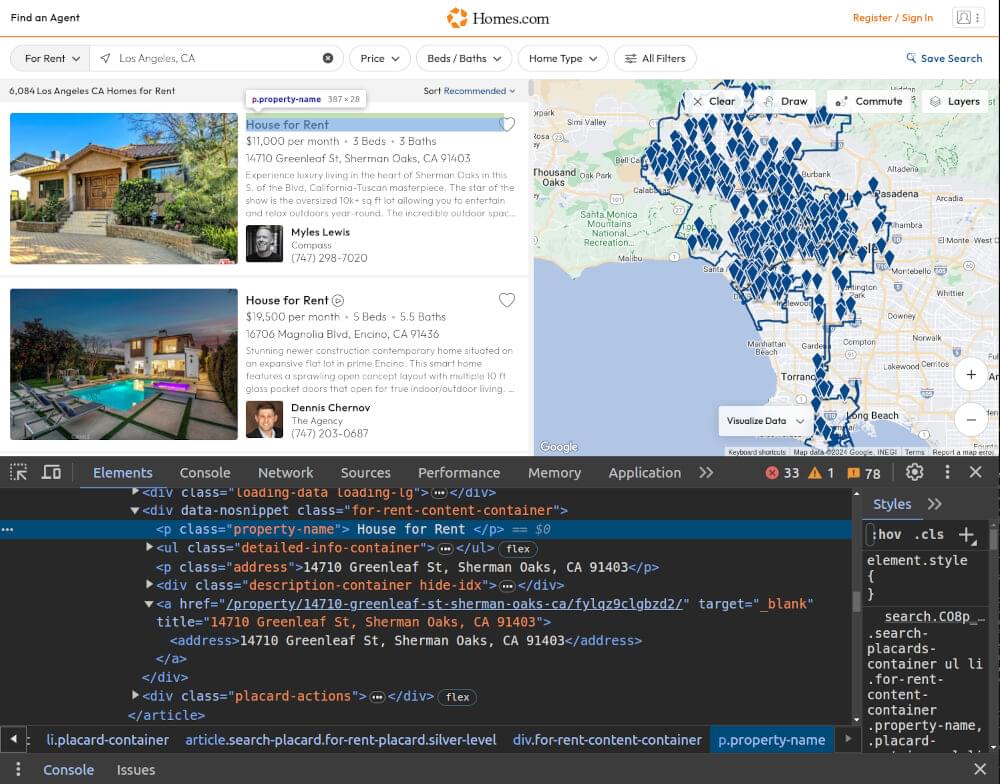
Task: Toggle the device toolbar icon in DevTools
Action: click(51, 473)
